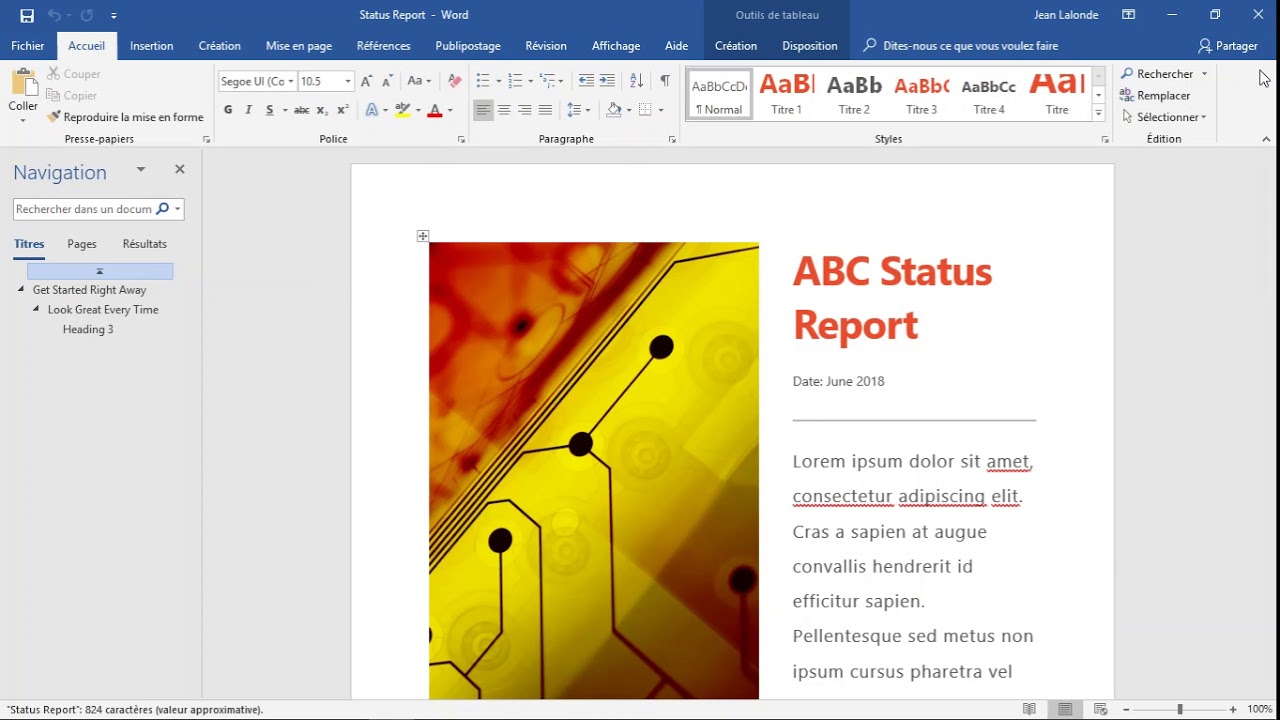Collapse the ribbon with the chevron

(1266, 139)
